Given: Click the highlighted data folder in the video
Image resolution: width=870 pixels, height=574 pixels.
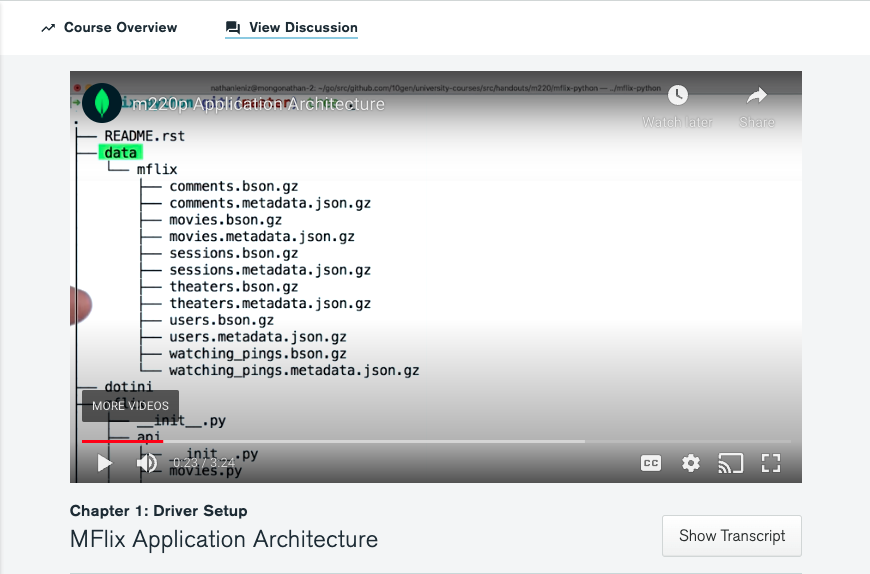Looking at the screenshot, I should click(x=121, y=153).
